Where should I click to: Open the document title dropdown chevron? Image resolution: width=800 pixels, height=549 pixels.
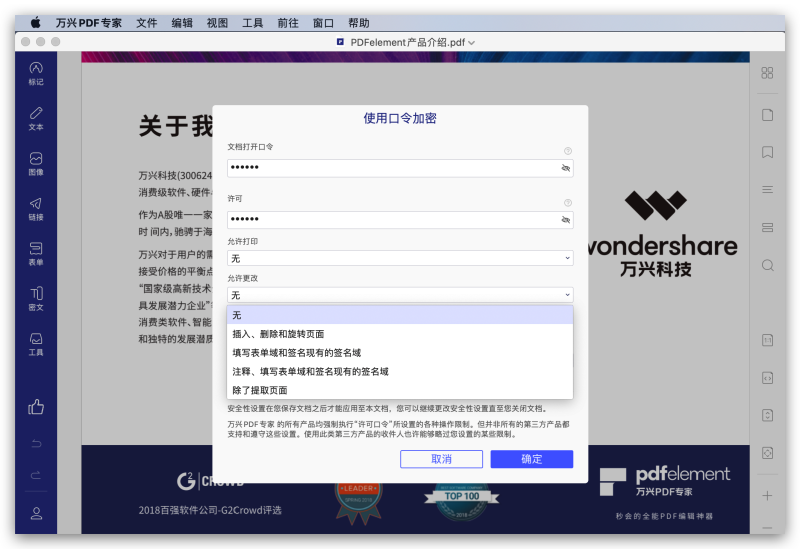click(471, 43)
